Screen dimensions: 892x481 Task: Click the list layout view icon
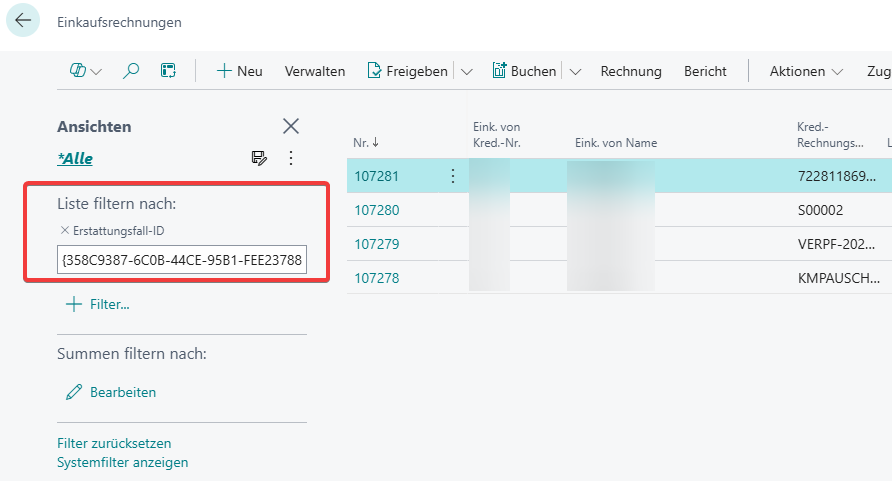click(168, 71)
